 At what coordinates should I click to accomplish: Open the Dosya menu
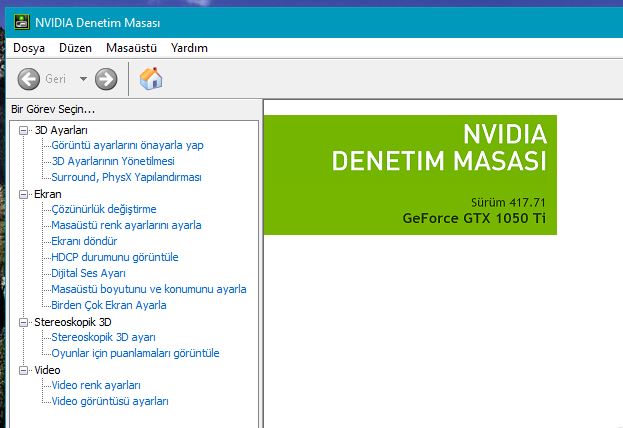click(x=29, y=48)
